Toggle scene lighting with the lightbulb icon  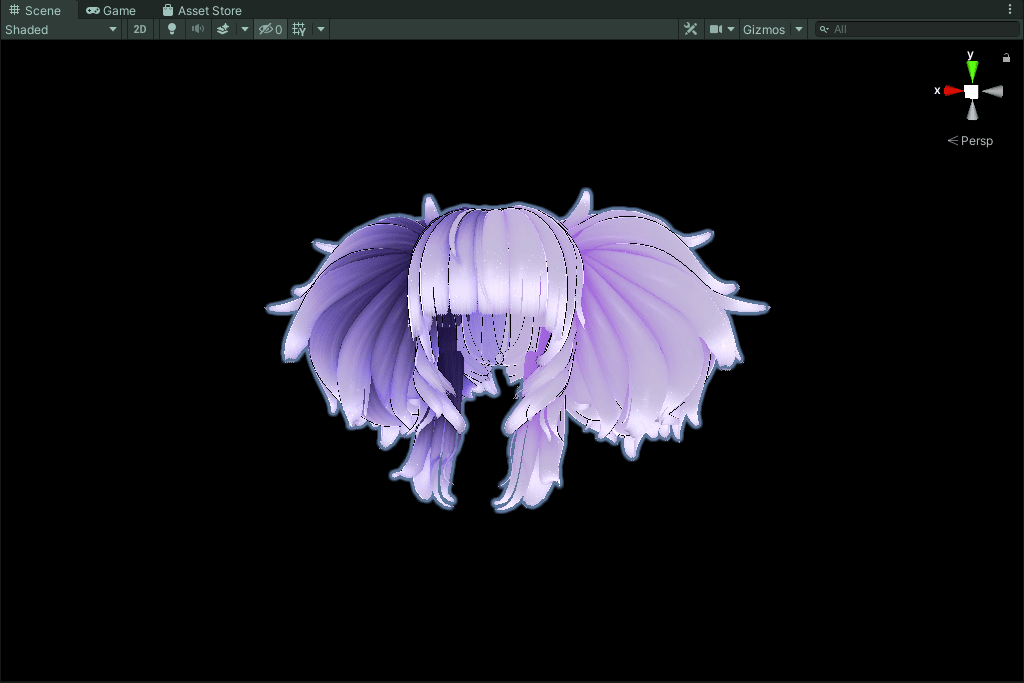coord(172,29)
